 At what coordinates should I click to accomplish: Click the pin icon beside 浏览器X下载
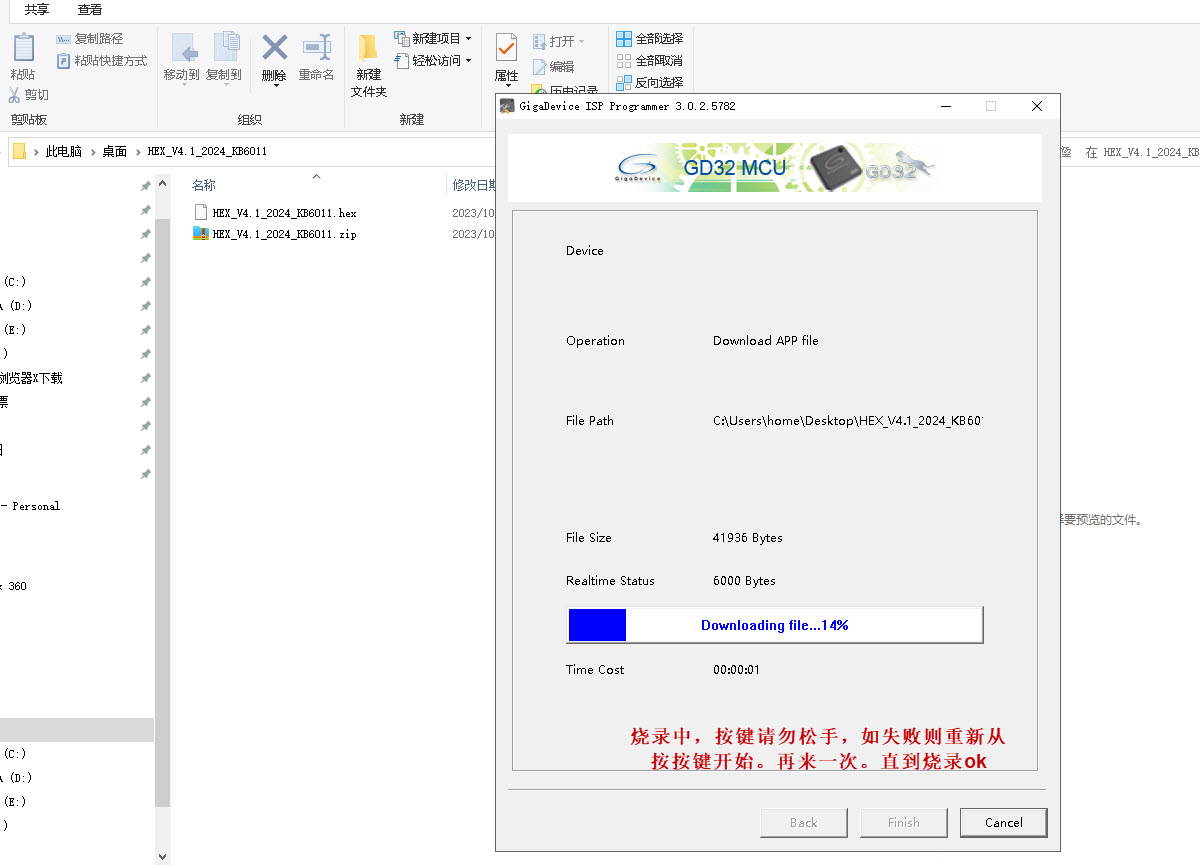pos(145,378)
